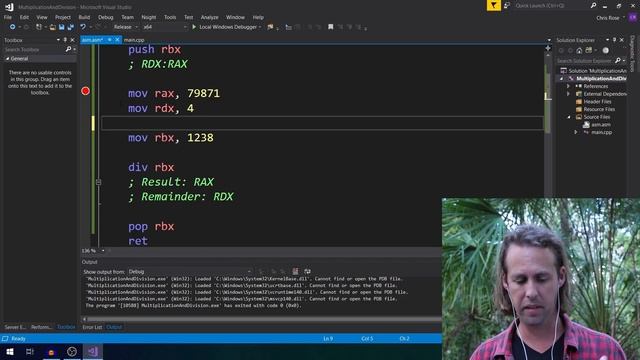Open the Chris Rose account dropdown
This screenshot has width=640, height=360.
(610, 18)
